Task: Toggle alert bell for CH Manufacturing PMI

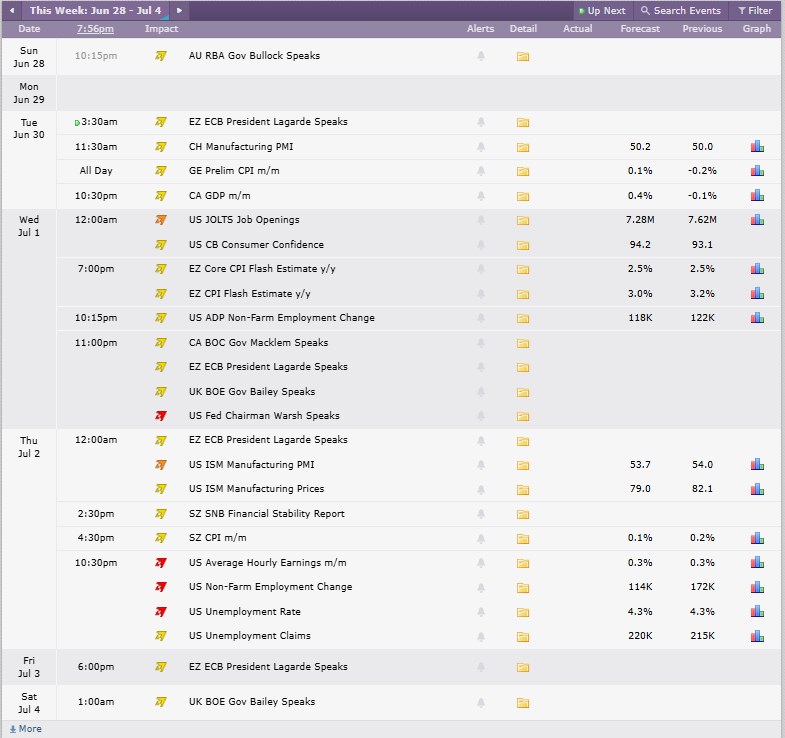Action: click(481, 147)
